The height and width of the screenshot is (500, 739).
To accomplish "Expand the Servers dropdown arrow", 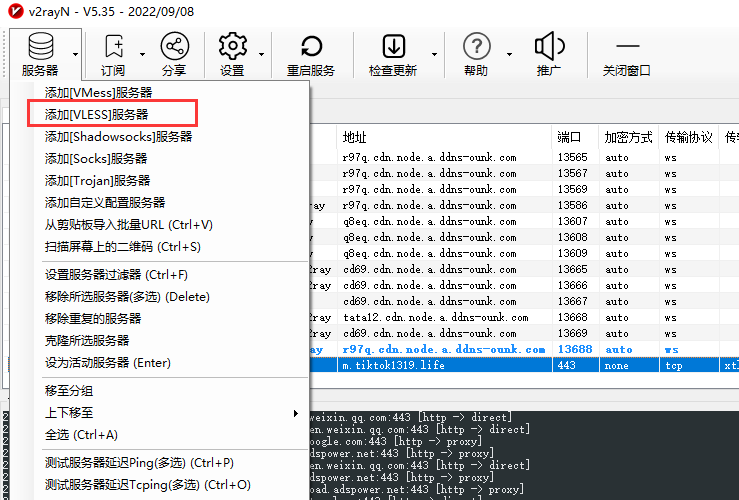I will point(76,54).
